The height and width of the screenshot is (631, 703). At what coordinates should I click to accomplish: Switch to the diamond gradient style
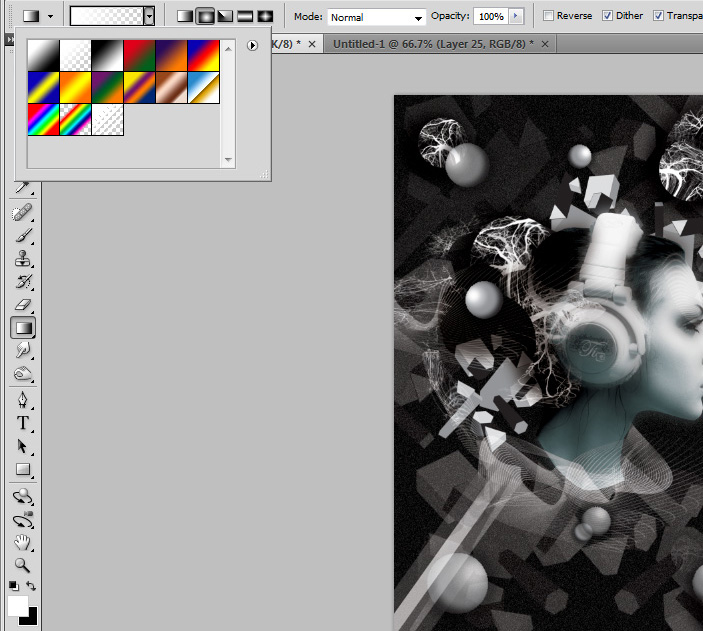coord(265,16)
